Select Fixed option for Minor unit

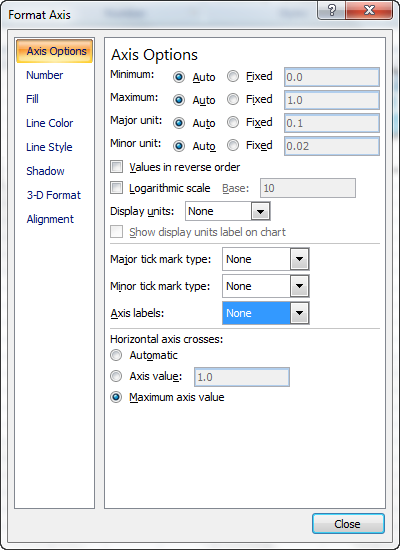tap(233, 145)
